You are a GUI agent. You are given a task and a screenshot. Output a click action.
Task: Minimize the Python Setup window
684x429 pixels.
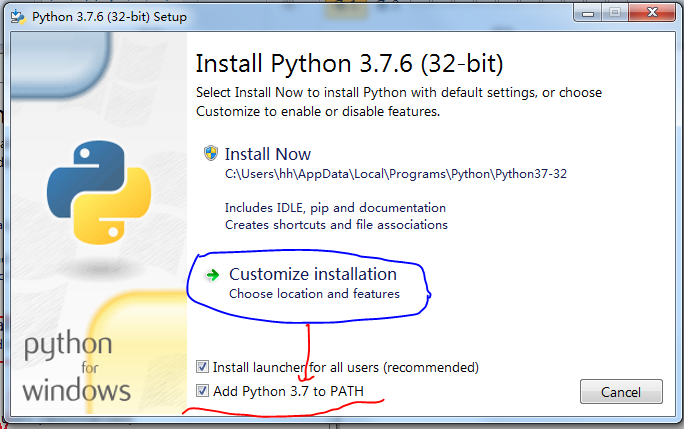pyautogui.click(x=588, y=13)
